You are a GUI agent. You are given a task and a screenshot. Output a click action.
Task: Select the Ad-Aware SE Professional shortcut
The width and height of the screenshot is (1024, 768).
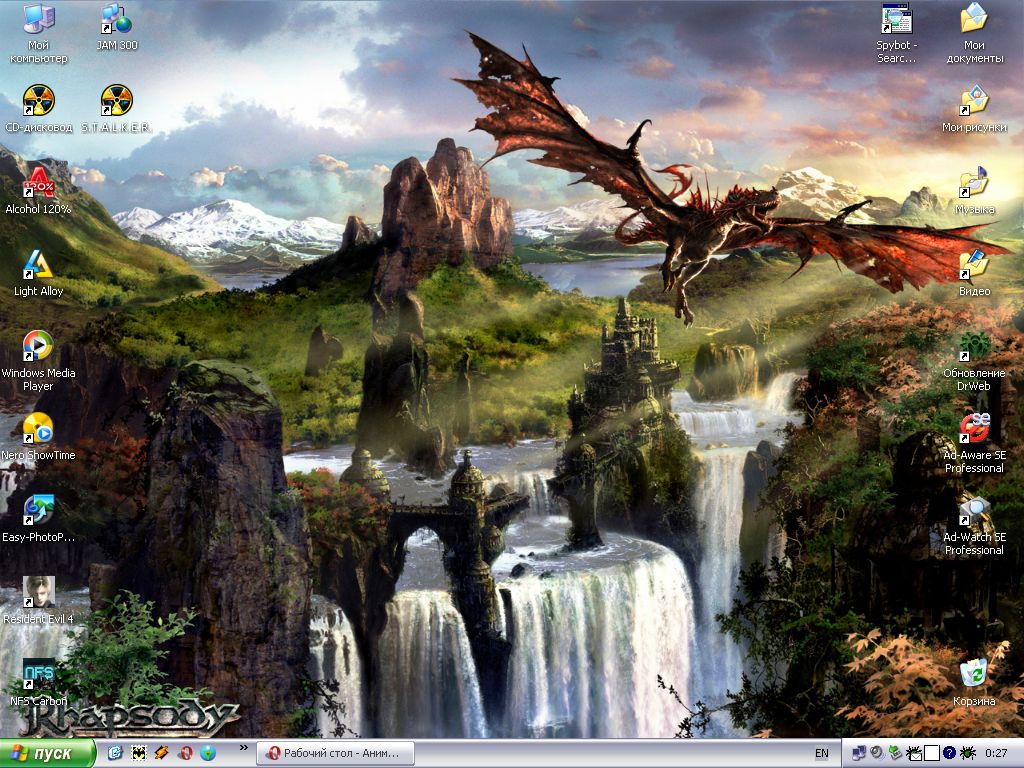click(x=974, y=443)
